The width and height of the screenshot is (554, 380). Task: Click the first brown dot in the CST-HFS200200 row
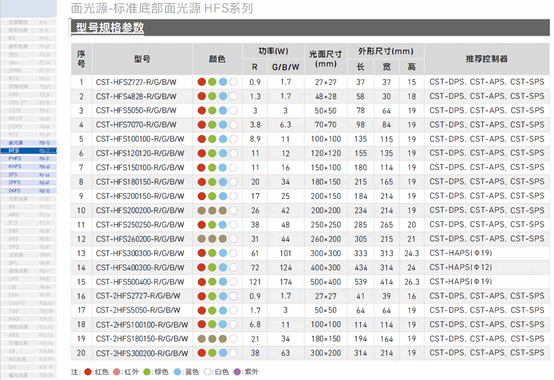[x=201, y=210]
